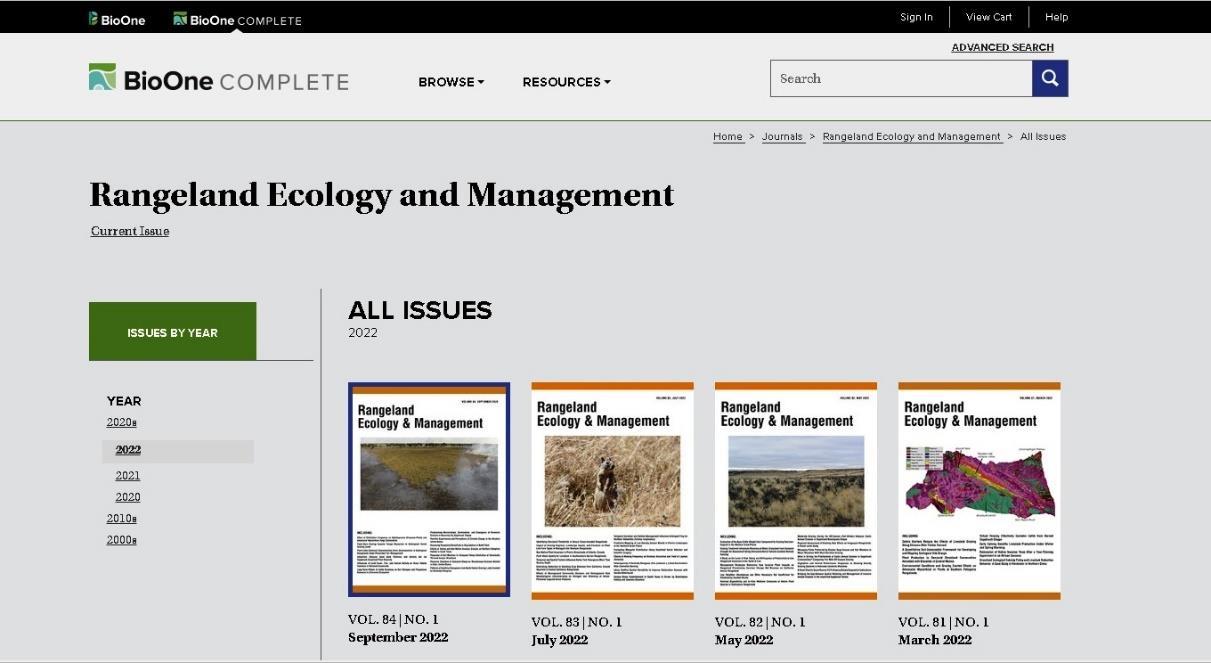The height and width of the screenshot is (663, 1211).
Task: Go to Home breadcrumb
Action: pos(728,137)
